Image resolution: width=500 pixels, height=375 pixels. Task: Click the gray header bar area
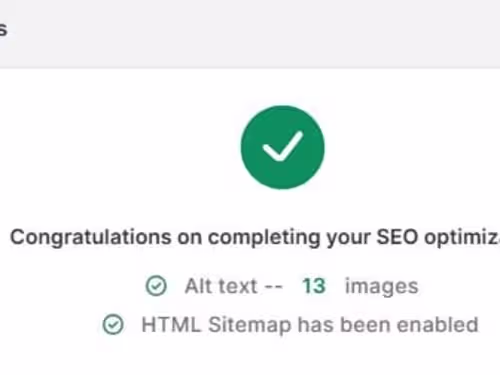pos(250,34)
